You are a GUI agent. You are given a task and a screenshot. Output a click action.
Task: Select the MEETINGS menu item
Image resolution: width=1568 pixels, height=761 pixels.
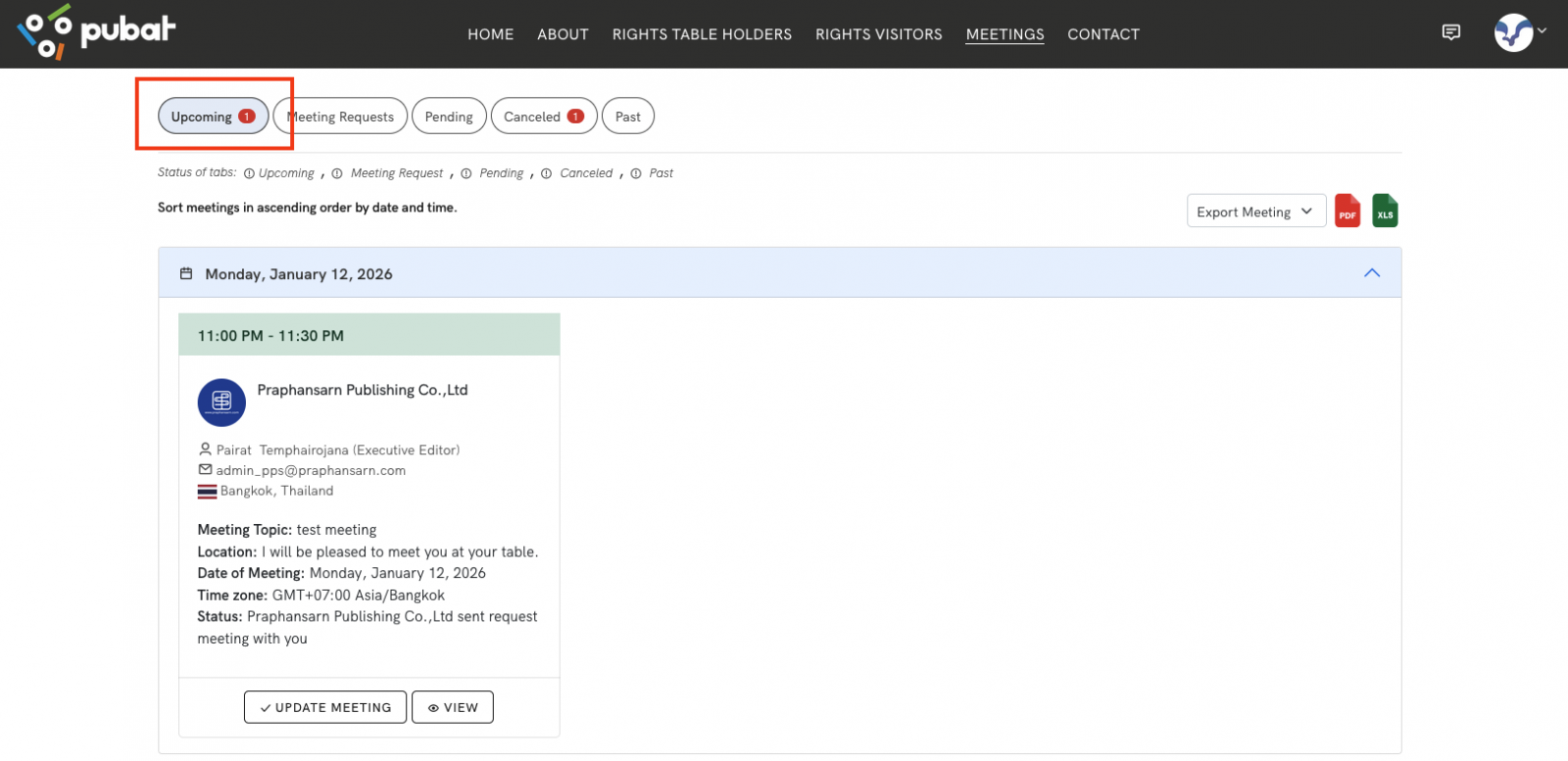pos(1004,34)
